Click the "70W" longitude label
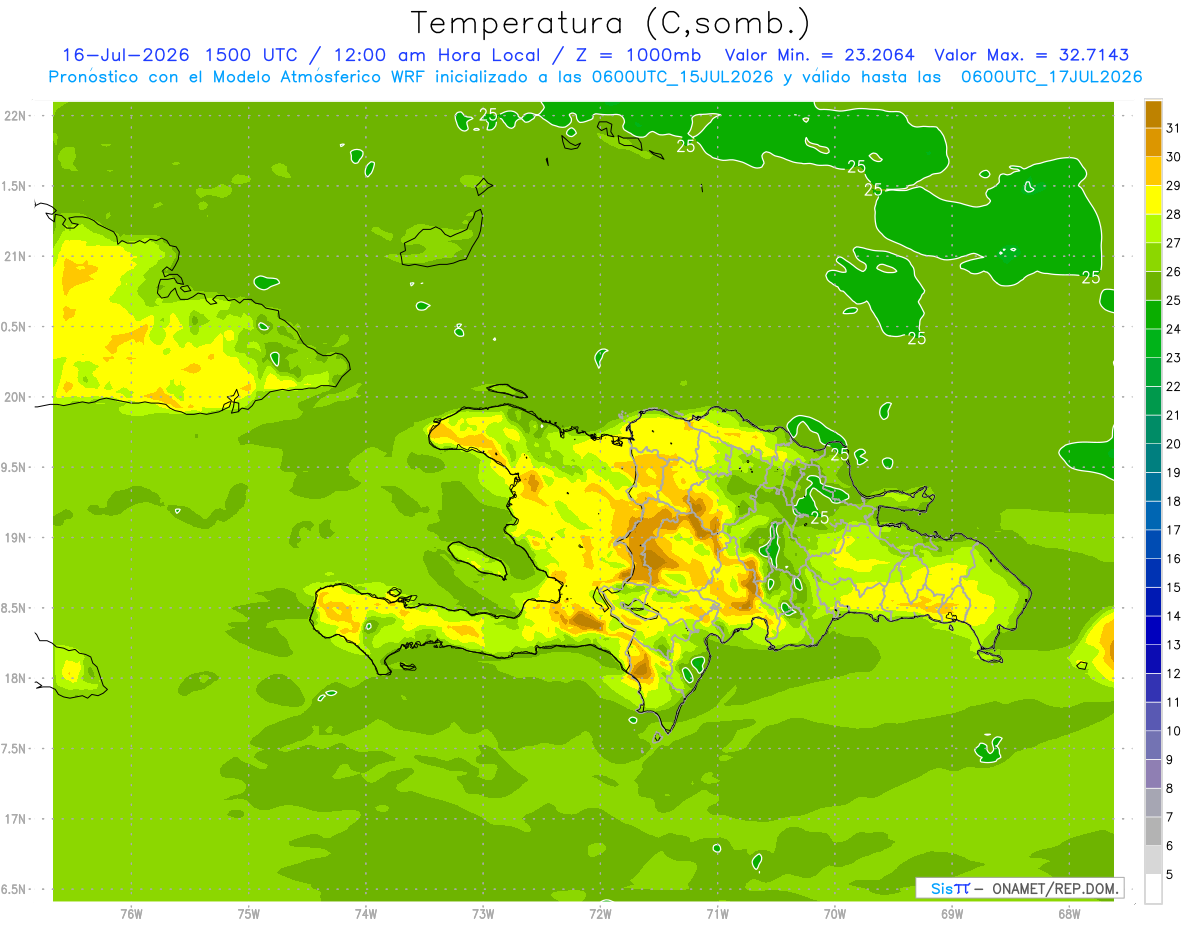1200x927 pixels. [835, 913]
